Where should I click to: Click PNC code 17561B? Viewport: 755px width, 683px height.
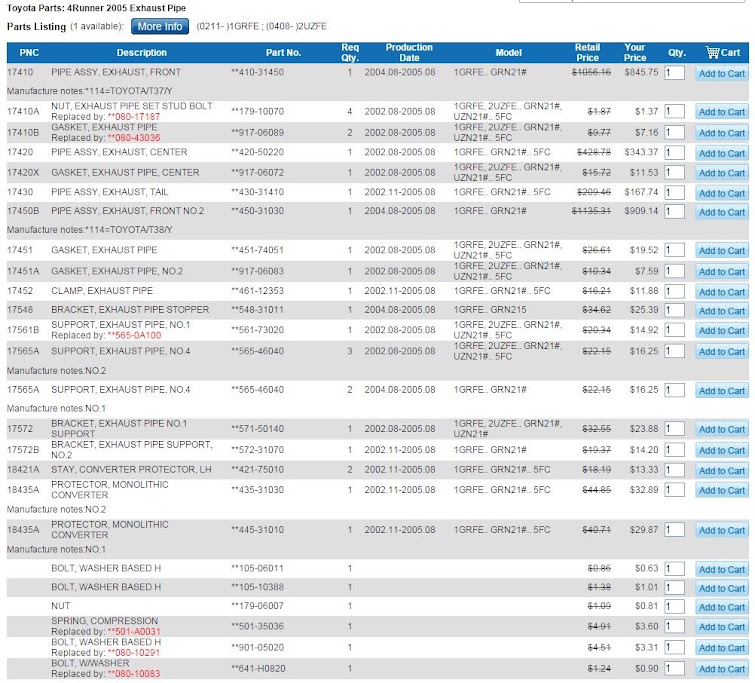pyautogui.click(x=23, y=330)
